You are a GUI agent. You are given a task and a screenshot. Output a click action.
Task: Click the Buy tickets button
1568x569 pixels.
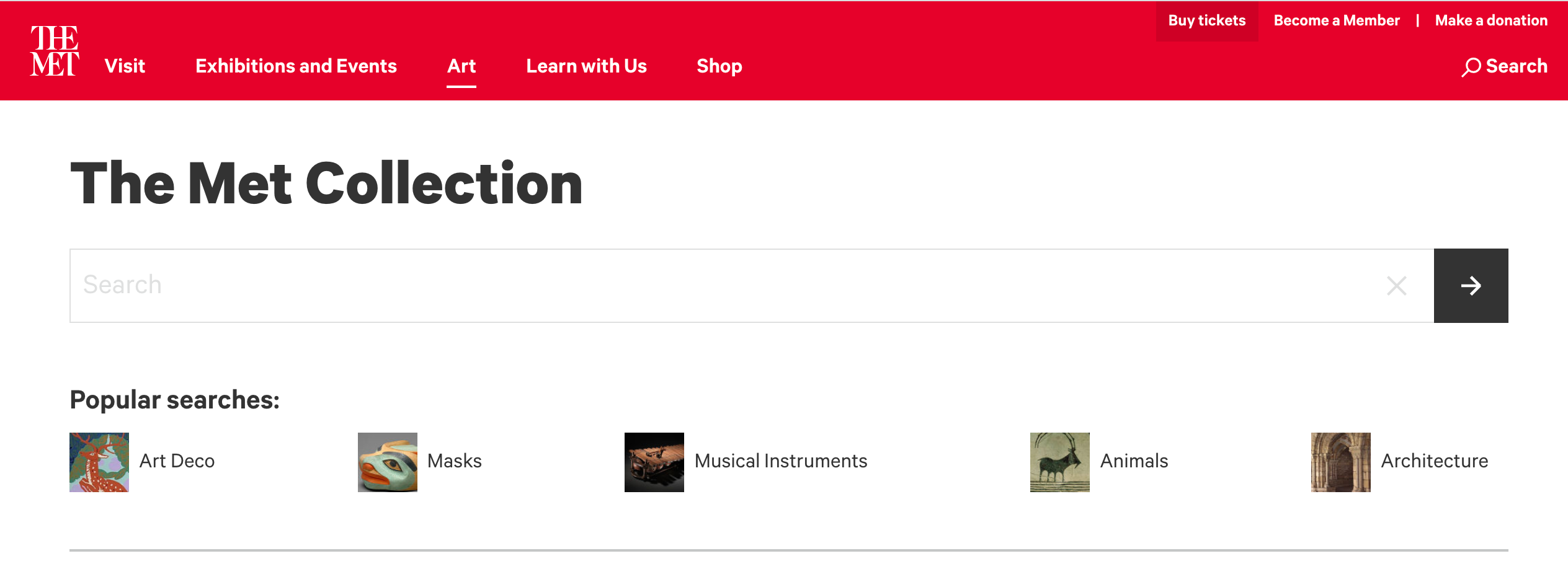coord(1207,21)
